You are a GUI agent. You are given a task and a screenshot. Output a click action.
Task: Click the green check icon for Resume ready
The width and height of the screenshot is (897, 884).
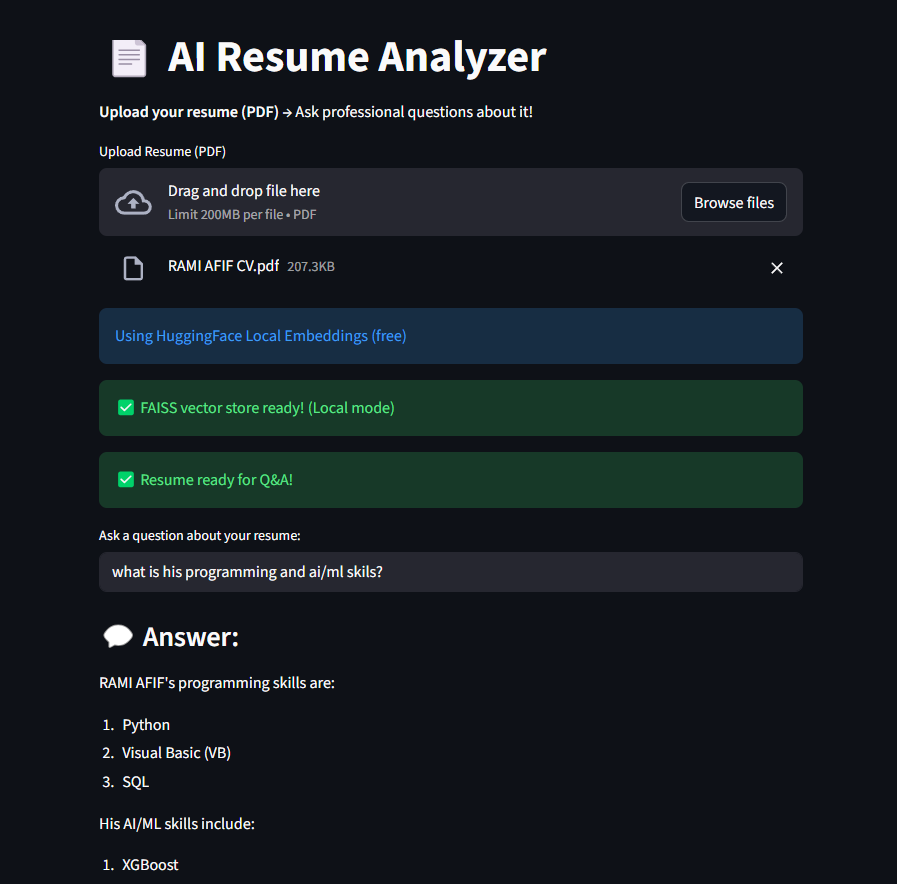pos(126,479)
